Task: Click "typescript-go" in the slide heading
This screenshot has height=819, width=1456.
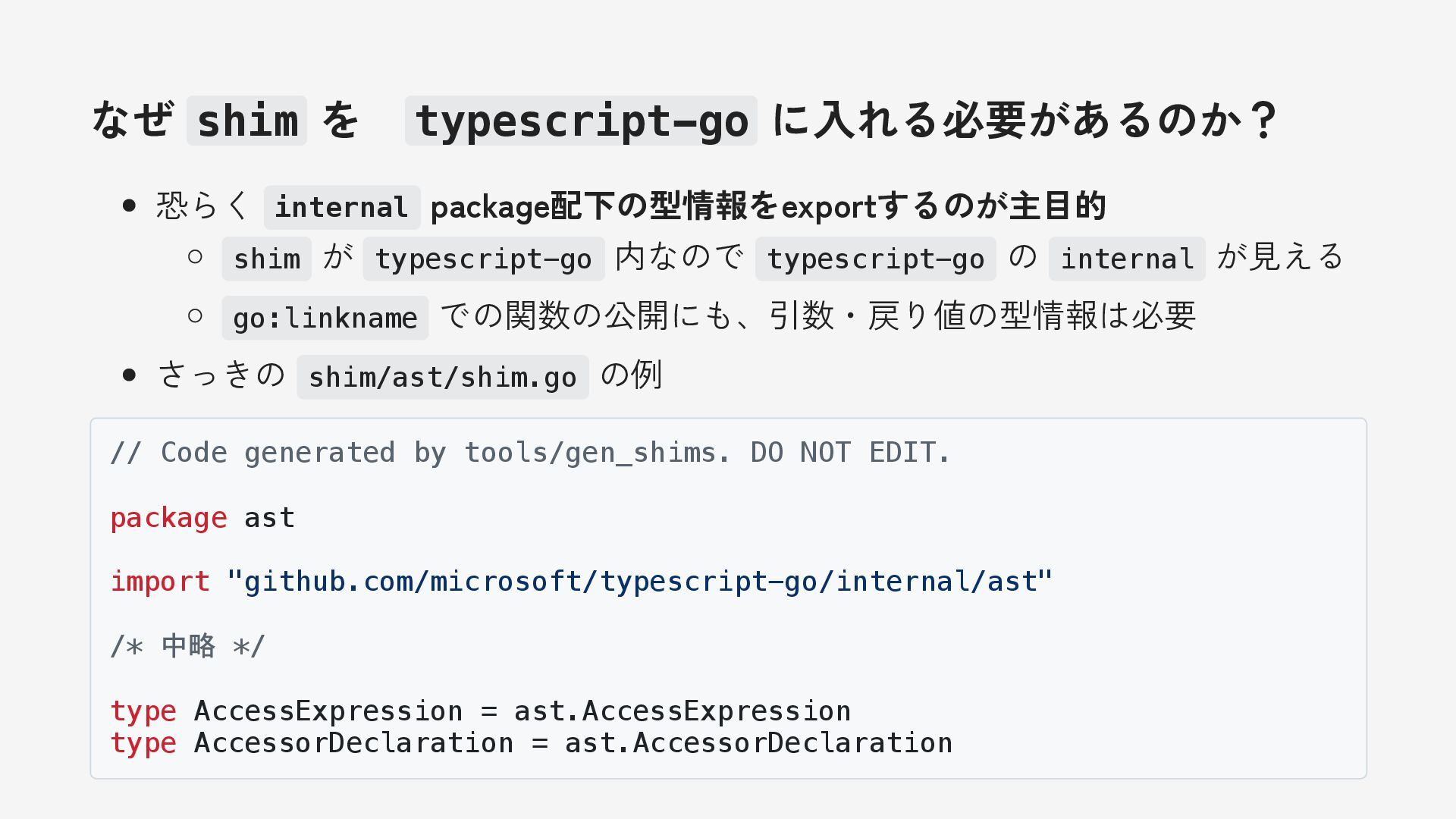Action: click(581, 121)
